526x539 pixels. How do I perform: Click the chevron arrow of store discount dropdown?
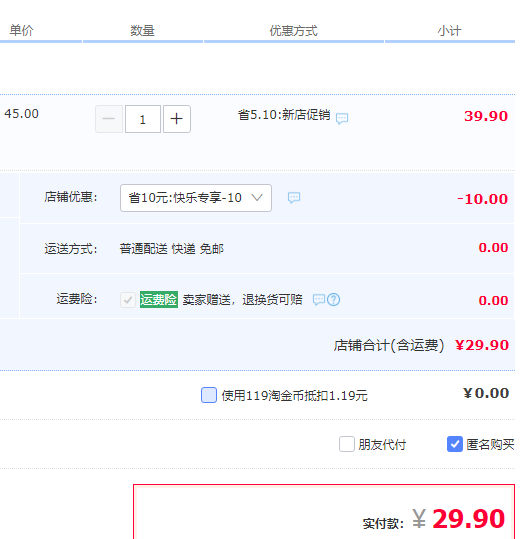point(257,198)
